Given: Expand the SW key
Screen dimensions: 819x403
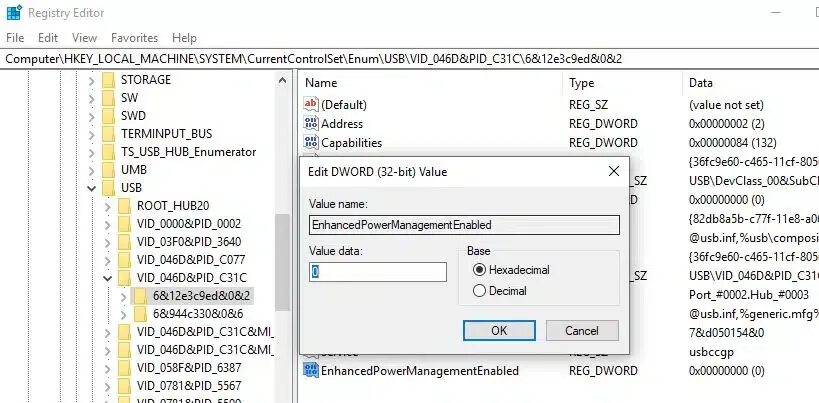Looking at the screenshot, I should click(91, 98).
